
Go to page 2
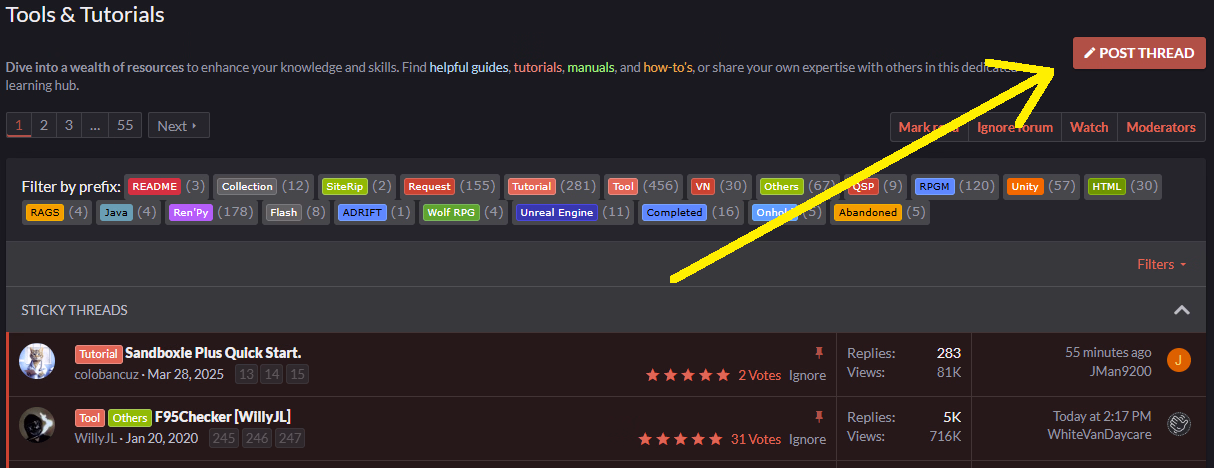44,126
